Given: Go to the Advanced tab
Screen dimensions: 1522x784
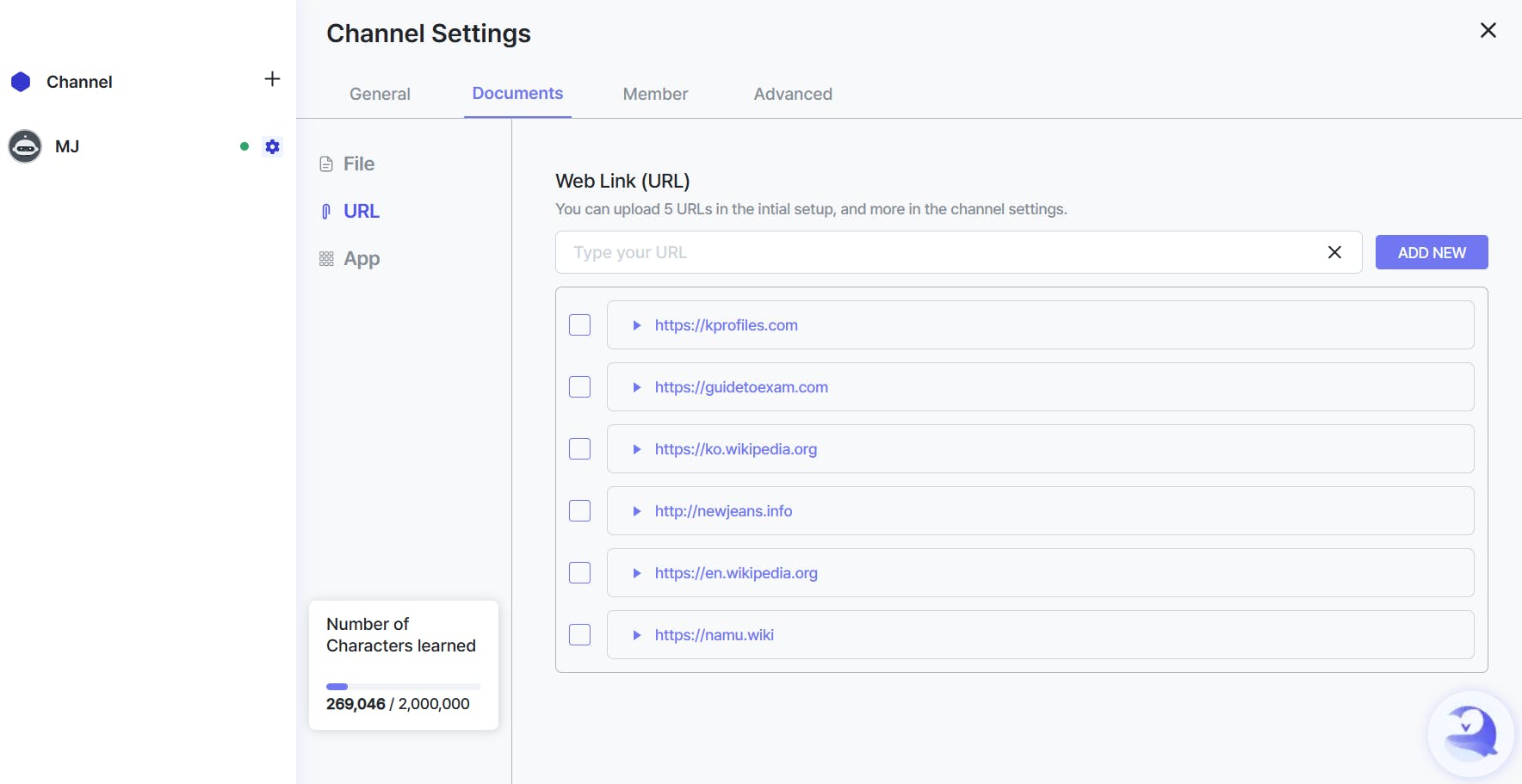Looking at the screenshot, I should 793,94.
